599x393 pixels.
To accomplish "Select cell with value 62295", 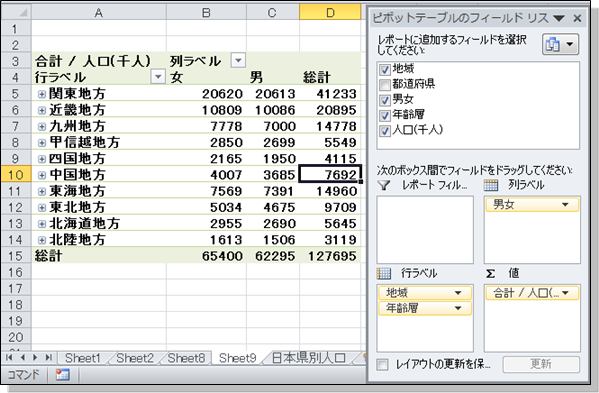I will [273, 256].
